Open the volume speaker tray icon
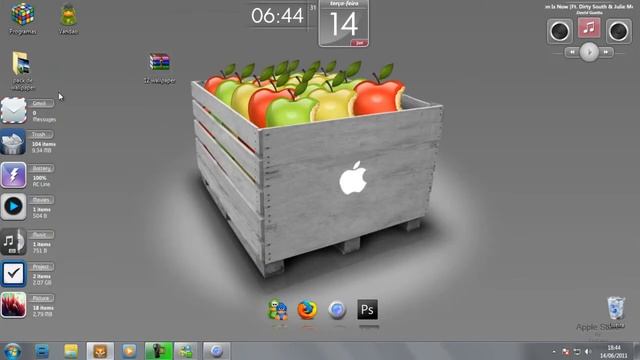The image size is (640, 360). 588,351
